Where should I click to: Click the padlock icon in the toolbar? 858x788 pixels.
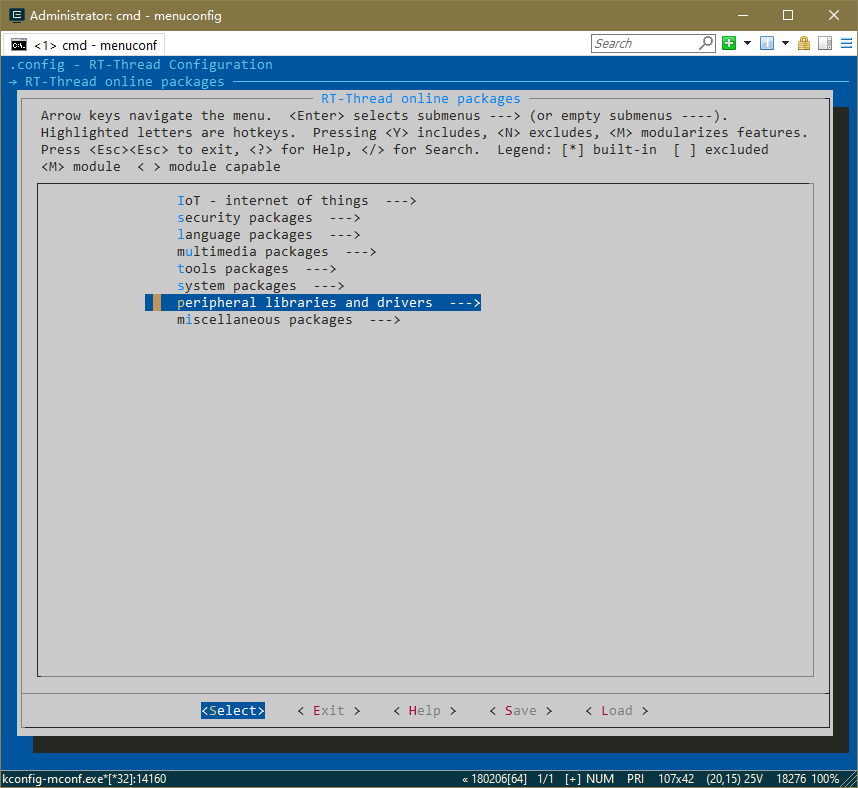[804, 43]
